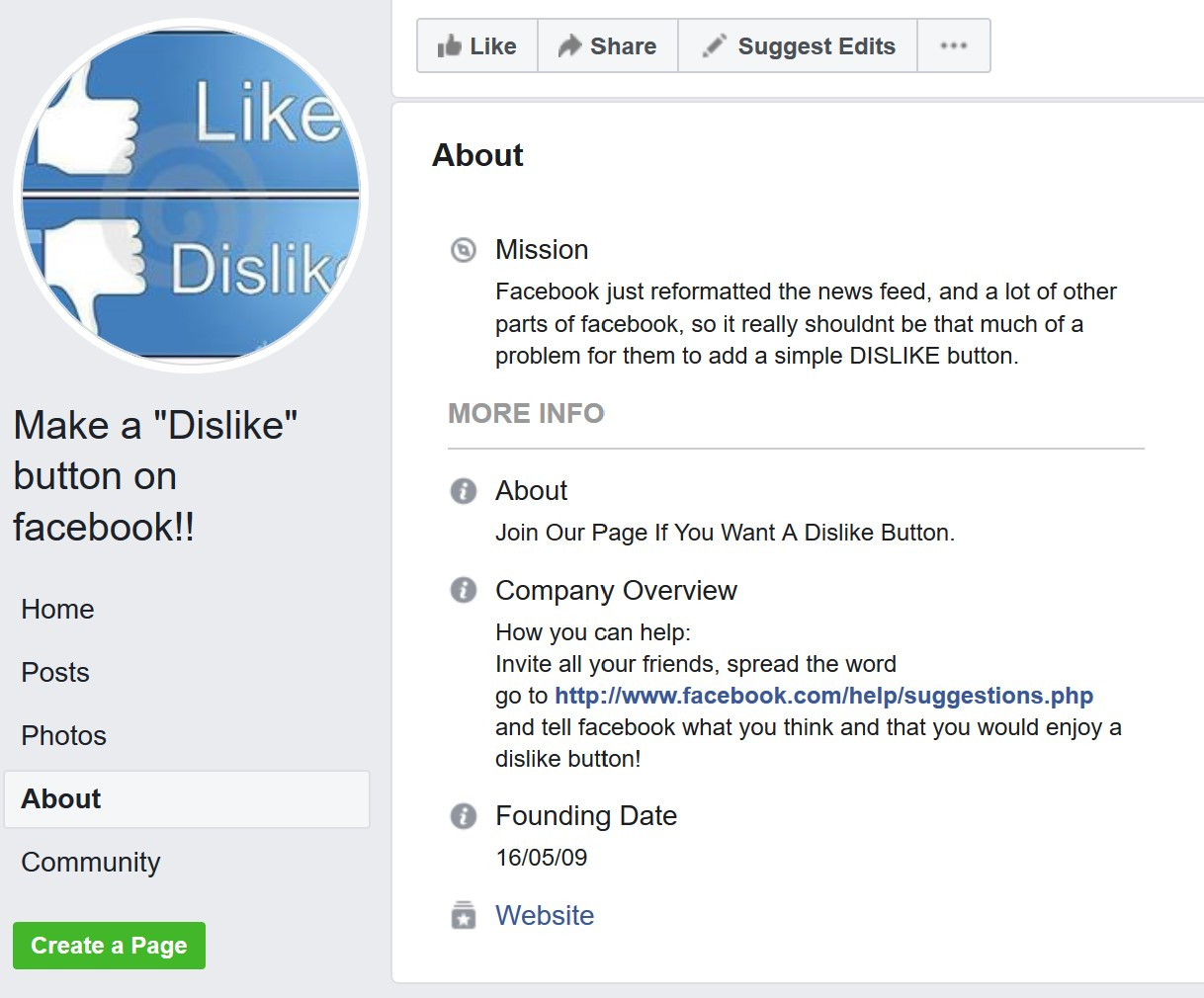Click the info icon beside Founding Date
Viewport: 1204px width, 998px height.
pos(463,816)
